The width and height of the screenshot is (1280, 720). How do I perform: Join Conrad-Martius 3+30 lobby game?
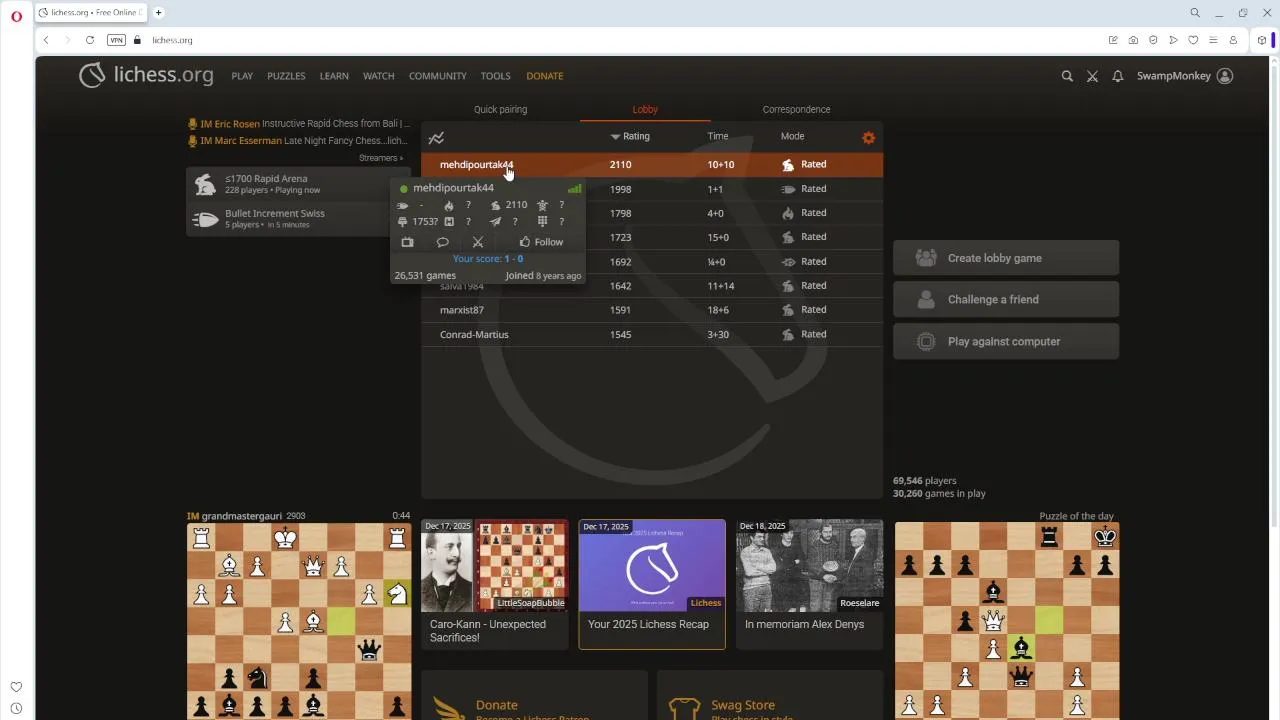pyautogui.click(x=652, y=334)
